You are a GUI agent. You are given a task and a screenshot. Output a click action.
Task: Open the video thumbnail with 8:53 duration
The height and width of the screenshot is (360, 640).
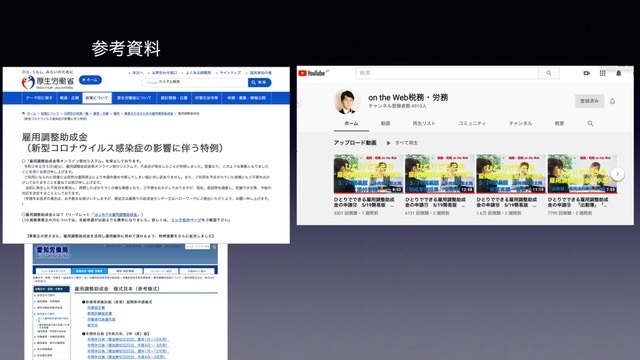[x=368, y=174]
